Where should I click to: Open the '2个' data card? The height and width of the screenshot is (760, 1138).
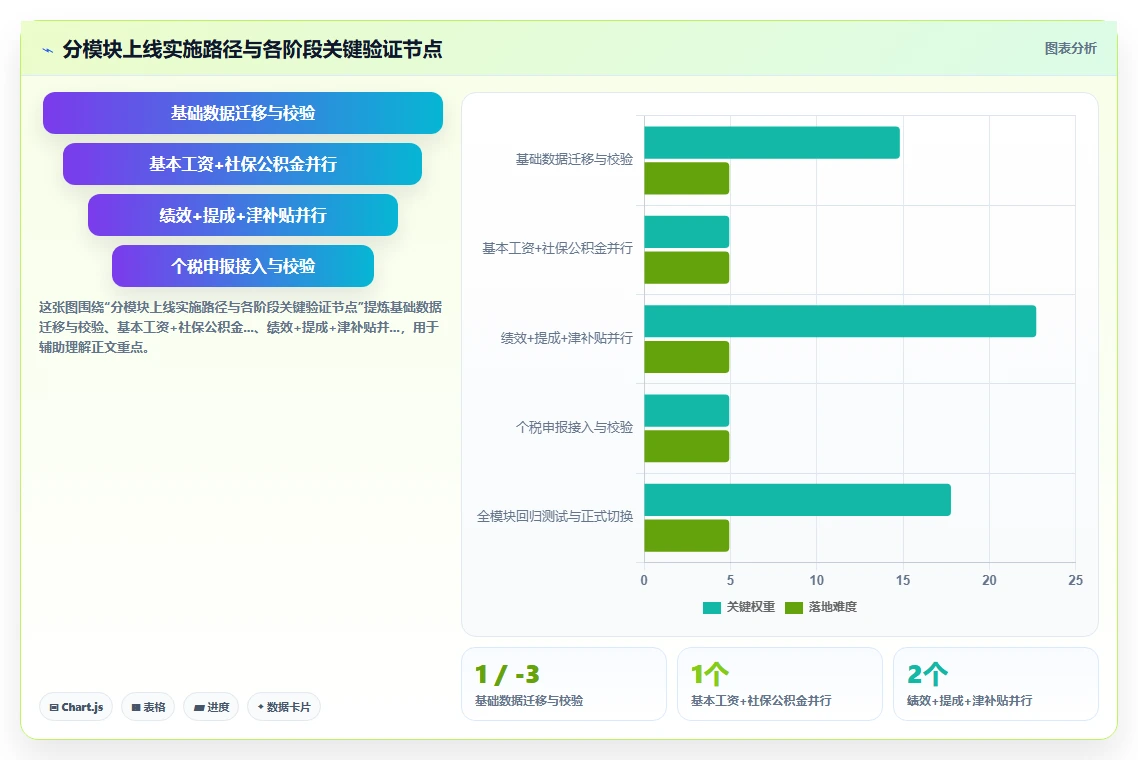(996, 684)
